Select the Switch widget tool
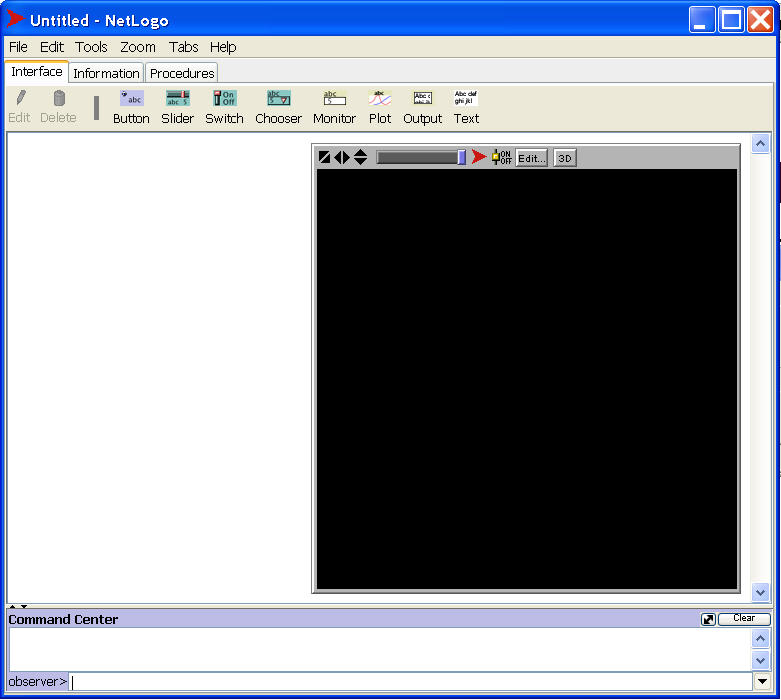Screen dimensions: 781x700 point(224,107)
